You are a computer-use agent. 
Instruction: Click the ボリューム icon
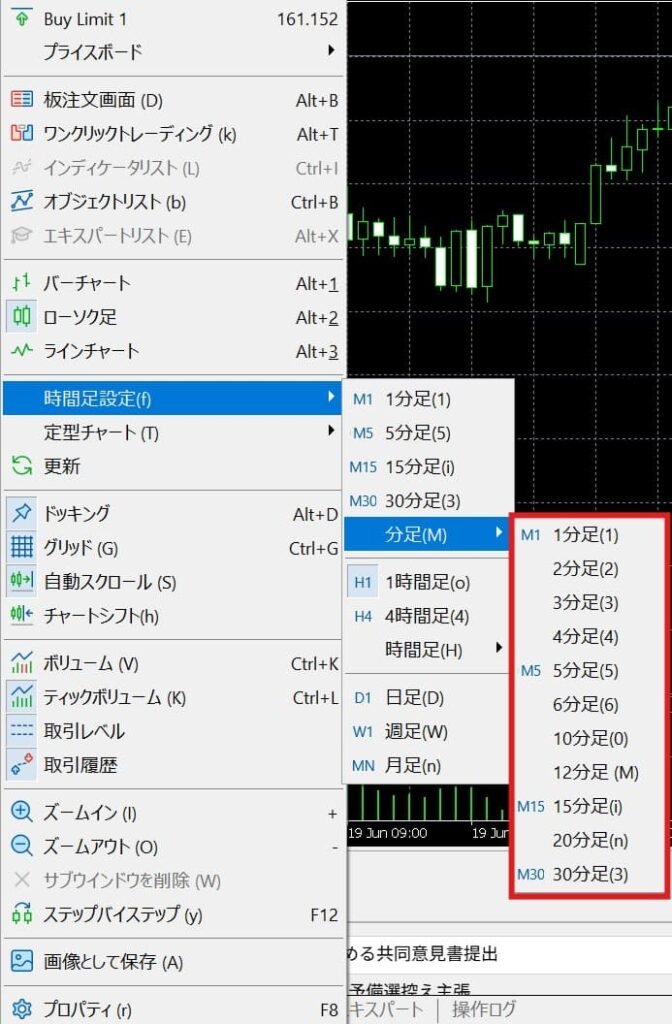click(22, 663)
